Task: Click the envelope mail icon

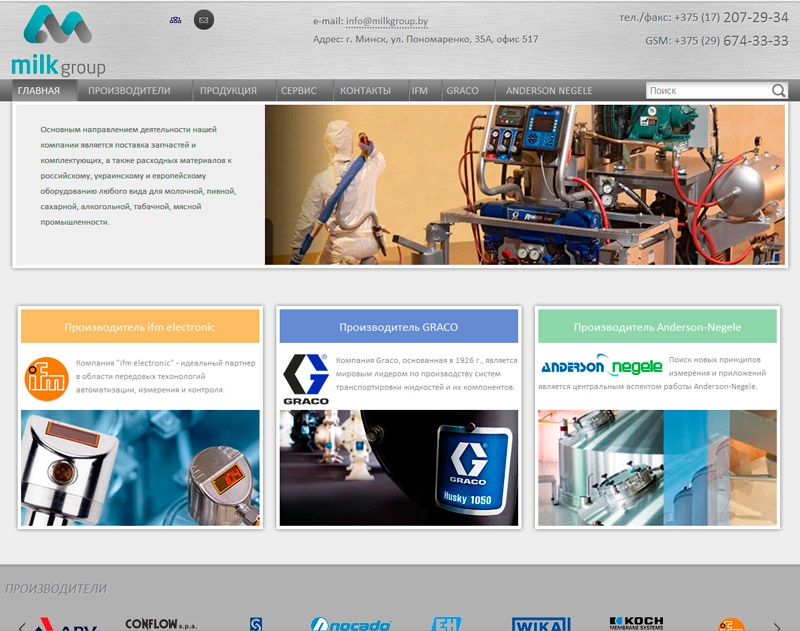Action: [x=204, y=20]
